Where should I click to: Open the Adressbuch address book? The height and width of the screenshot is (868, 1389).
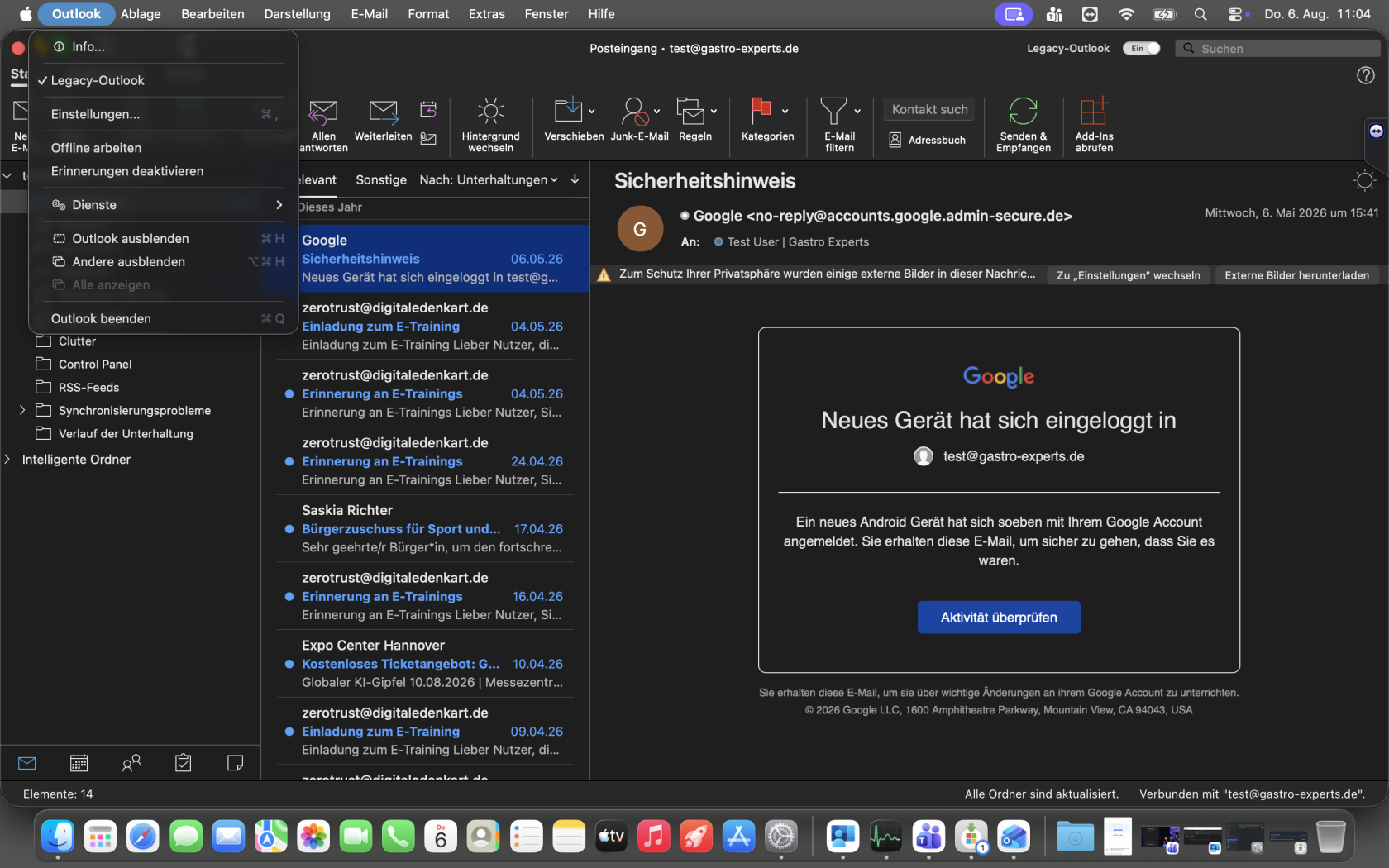click(x=928, y=141)
